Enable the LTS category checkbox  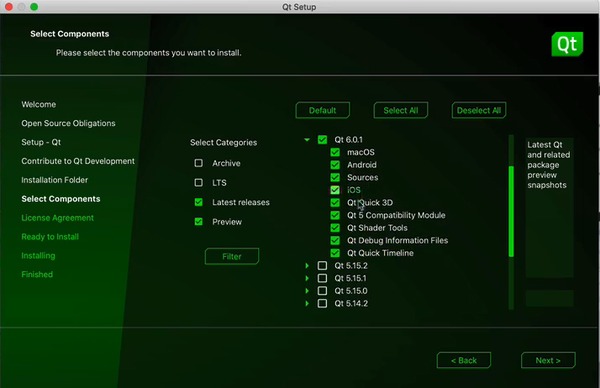coord(199,183)
